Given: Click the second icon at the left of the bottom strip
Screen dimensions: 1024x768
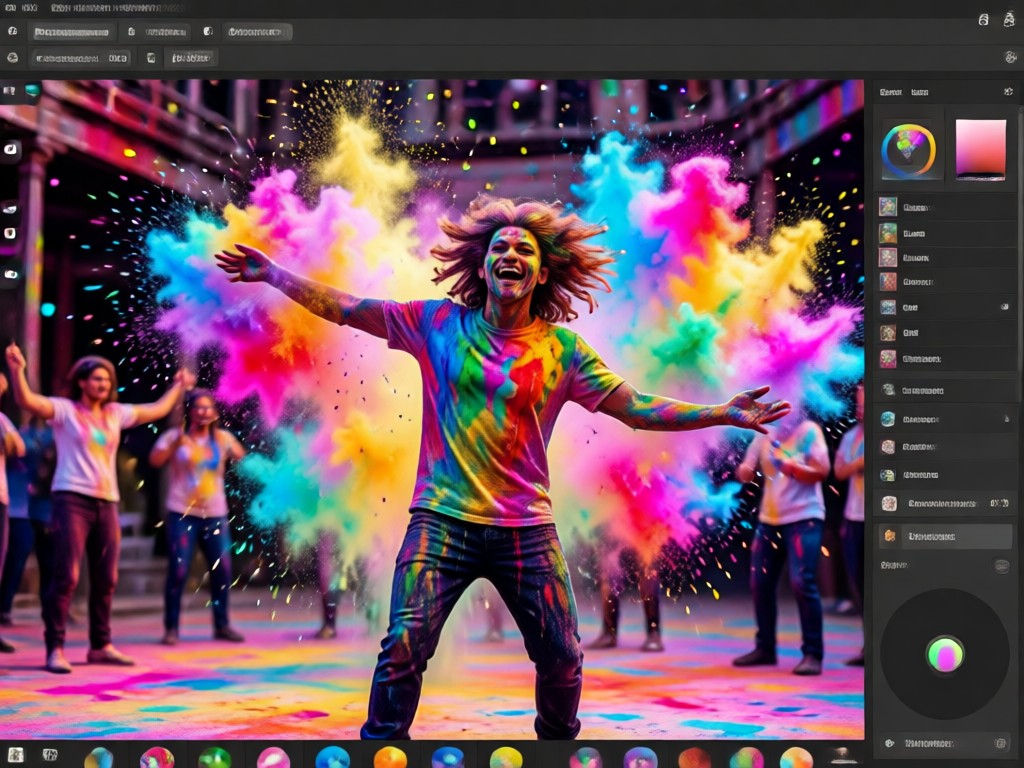Looking at the screenshot, I should coord(50,755).
